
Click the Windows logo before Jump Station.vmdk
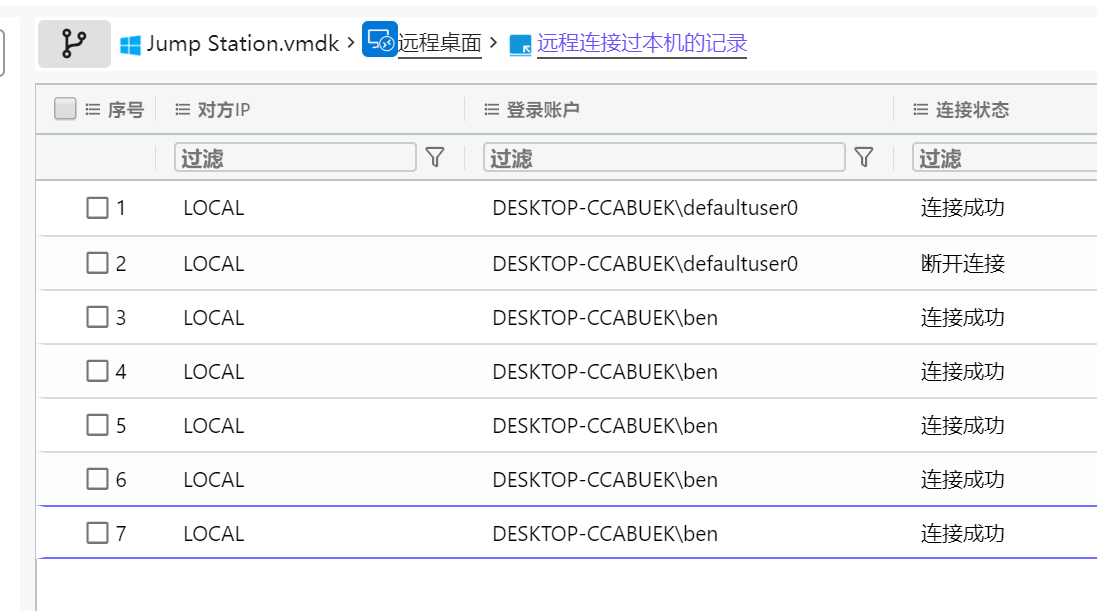point(130,45)
